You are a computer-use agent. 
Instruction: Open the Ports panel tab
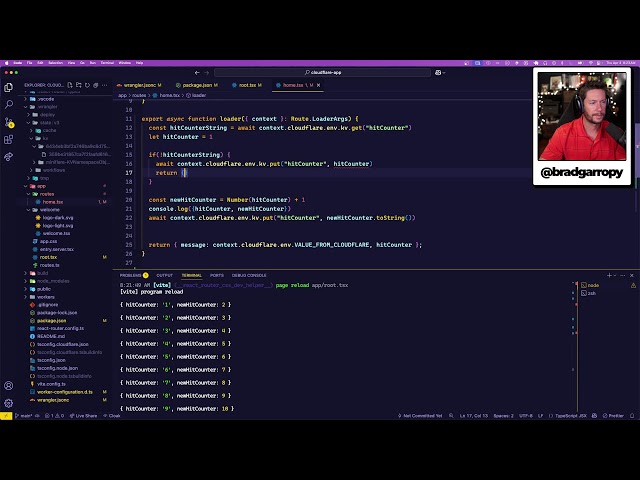point(217,276)
